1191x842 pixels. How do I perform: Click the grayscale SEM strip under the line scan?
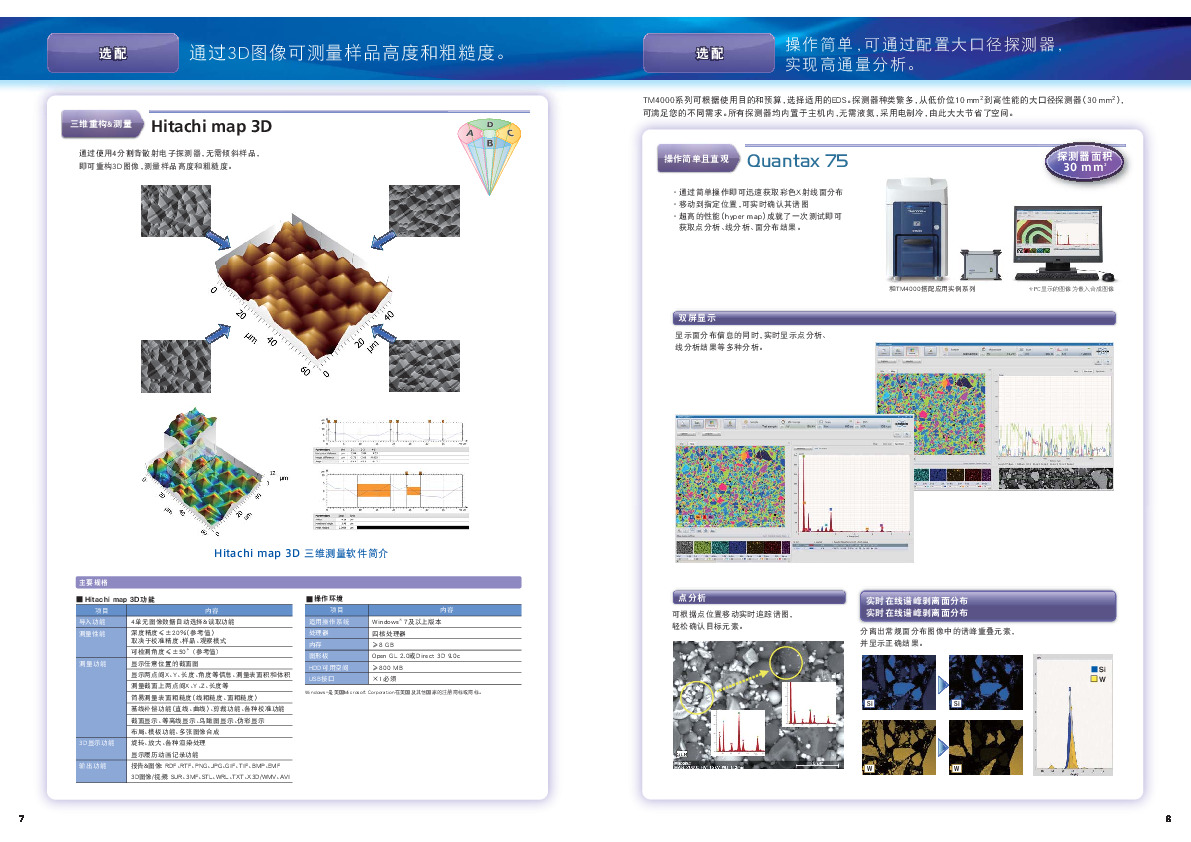(1055, 478)
